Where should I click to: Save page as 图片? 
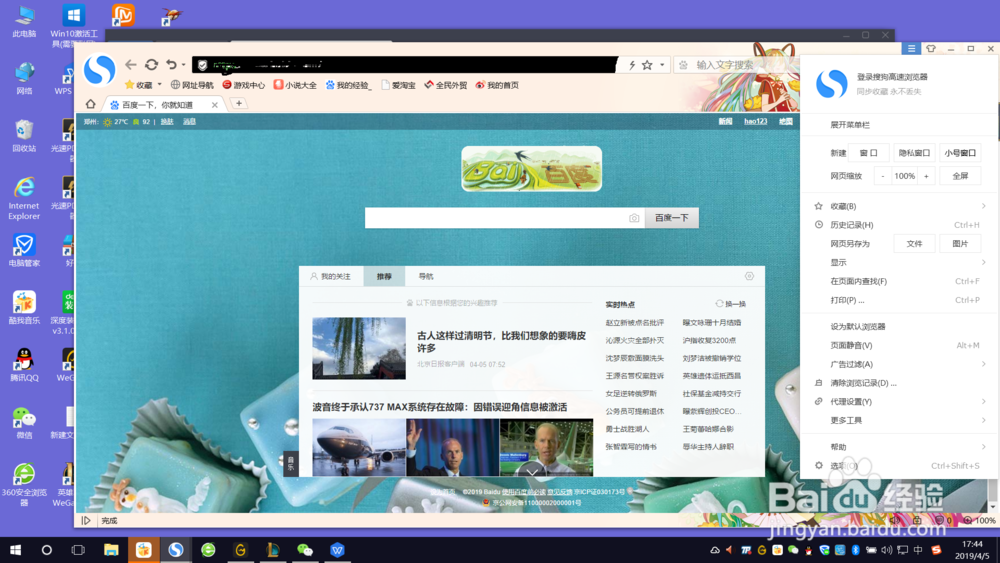click(960, 244)
